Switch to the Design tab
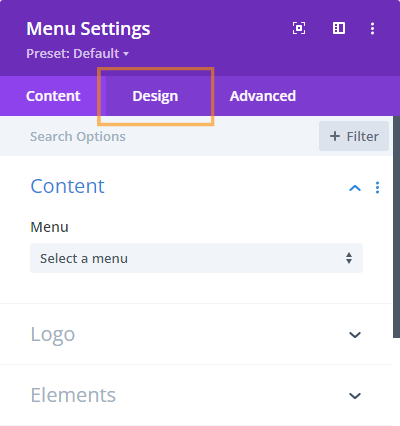This screenshot has height=426, width=400. (155, 96)
